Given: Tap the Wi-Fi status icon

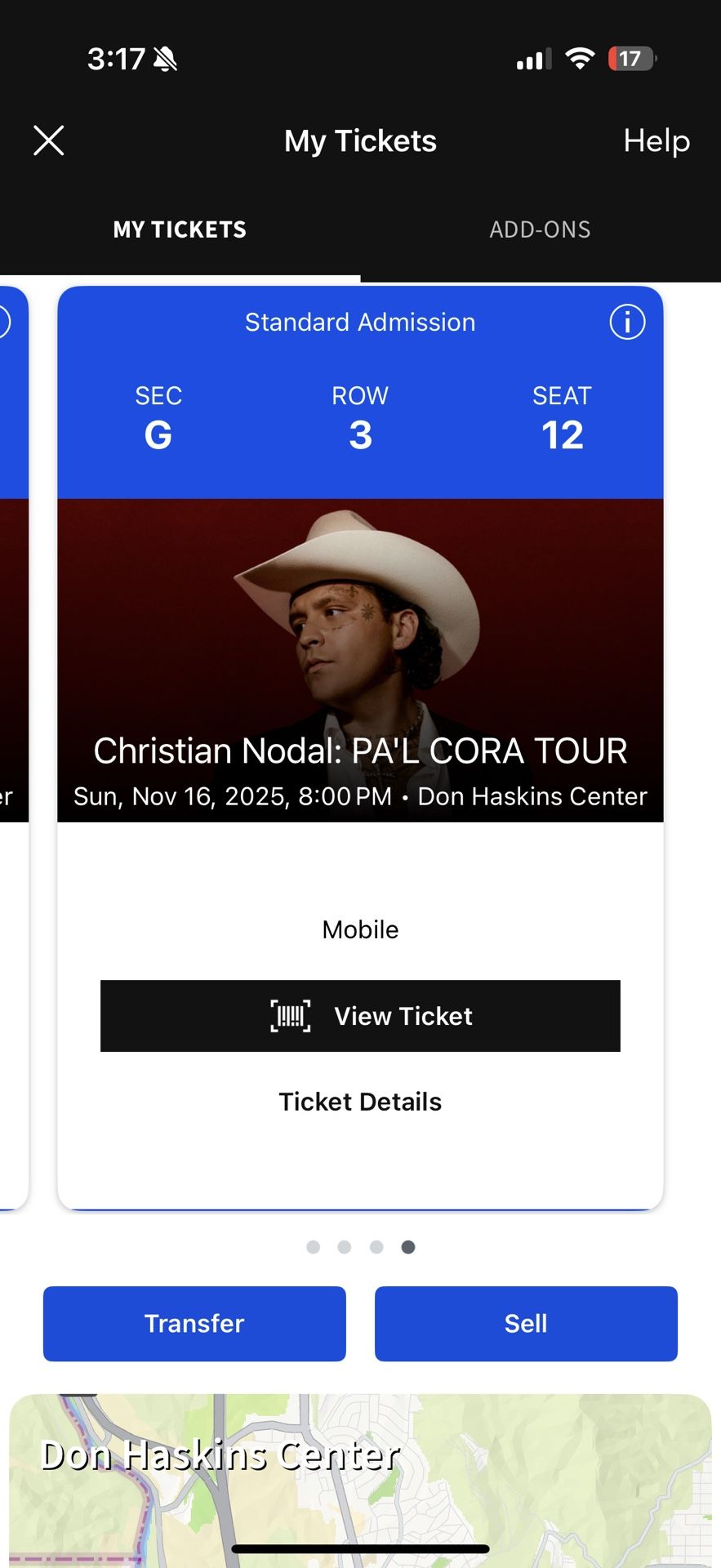Looking at the screenshot, I should (580, 59).
